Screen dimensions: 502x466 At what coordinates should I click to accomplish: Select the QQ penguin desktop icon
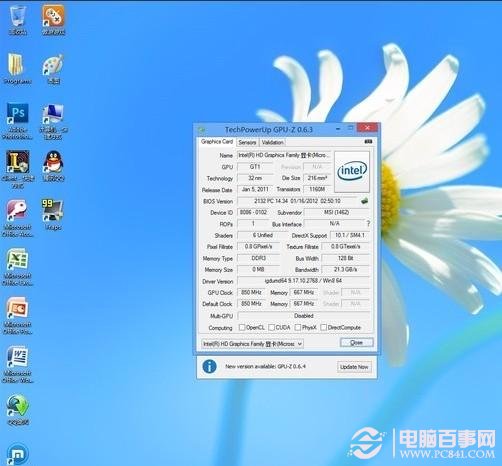pyautogui.click(x=53, y=166)
